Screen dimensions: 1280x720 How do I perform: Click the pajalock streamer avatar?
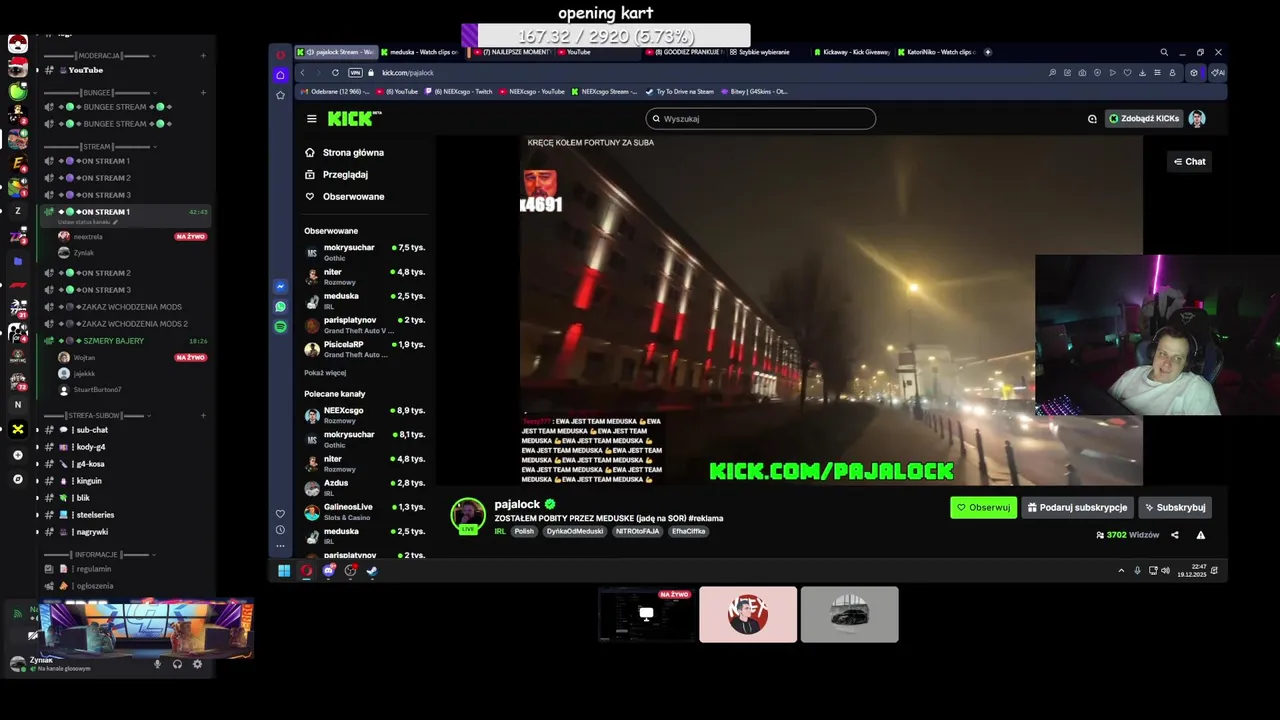pos(467,515)
